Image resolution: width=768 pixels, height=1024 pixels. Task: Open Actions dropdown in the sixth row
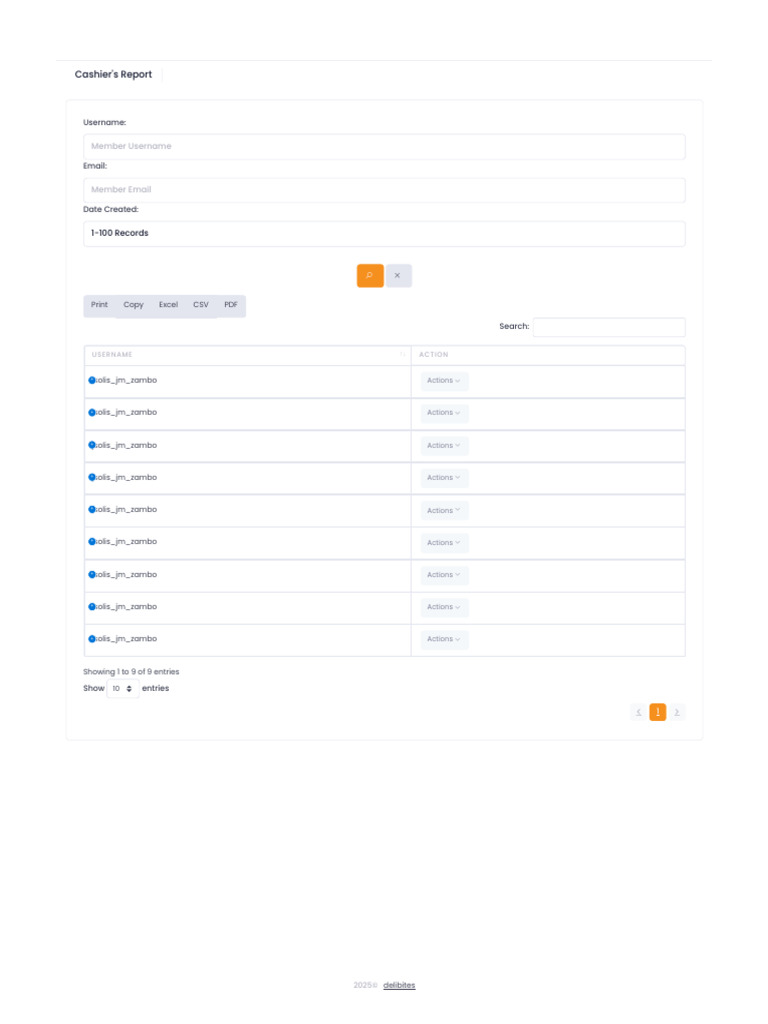point(444,543)
